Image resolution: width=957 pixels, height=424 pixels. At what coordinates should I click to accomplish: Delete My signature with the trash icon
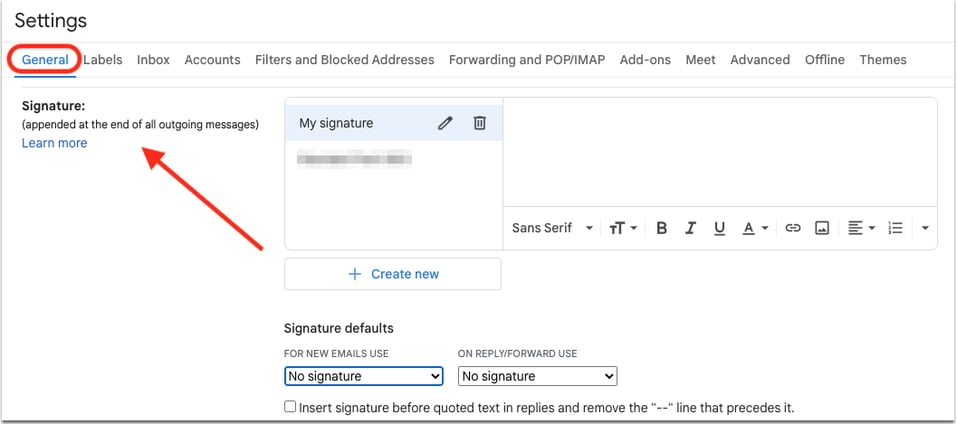[x=480, y=123]
